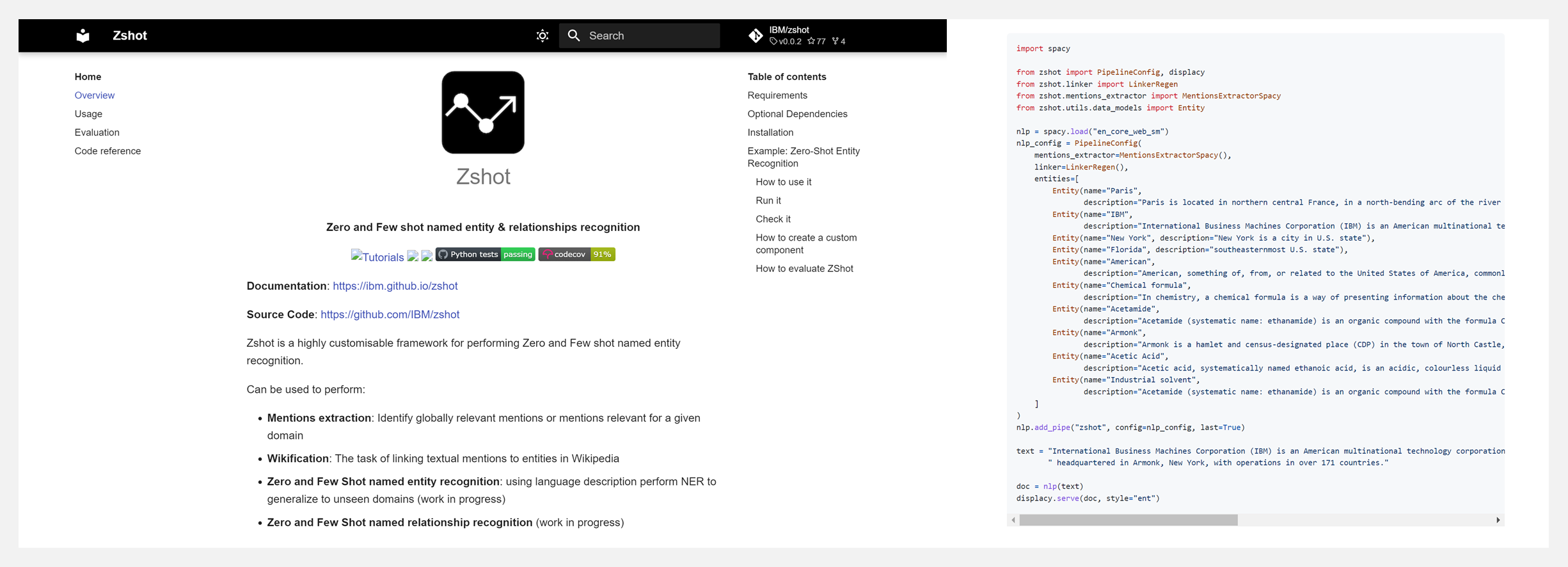Viewport: 1568px width, 567px height.
Task: Jump to How to evaluate ZShot
Action: (x=804, y=268)
